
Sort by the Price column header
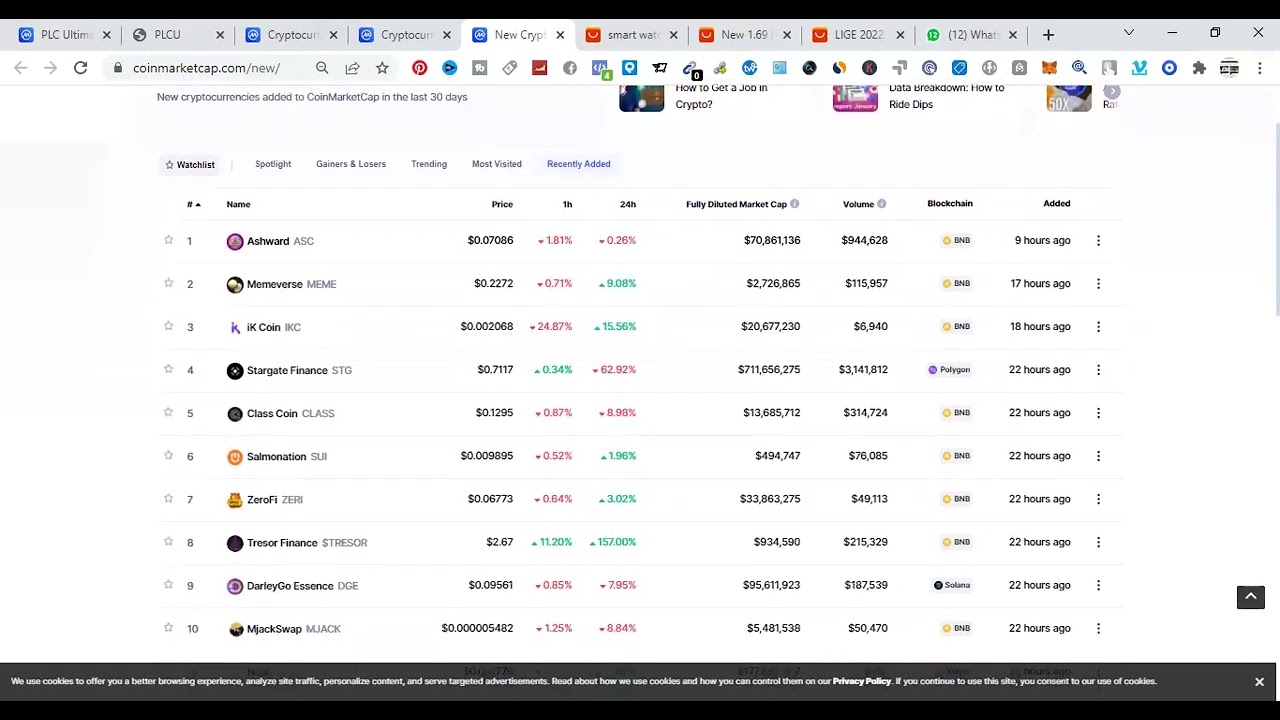502,204
